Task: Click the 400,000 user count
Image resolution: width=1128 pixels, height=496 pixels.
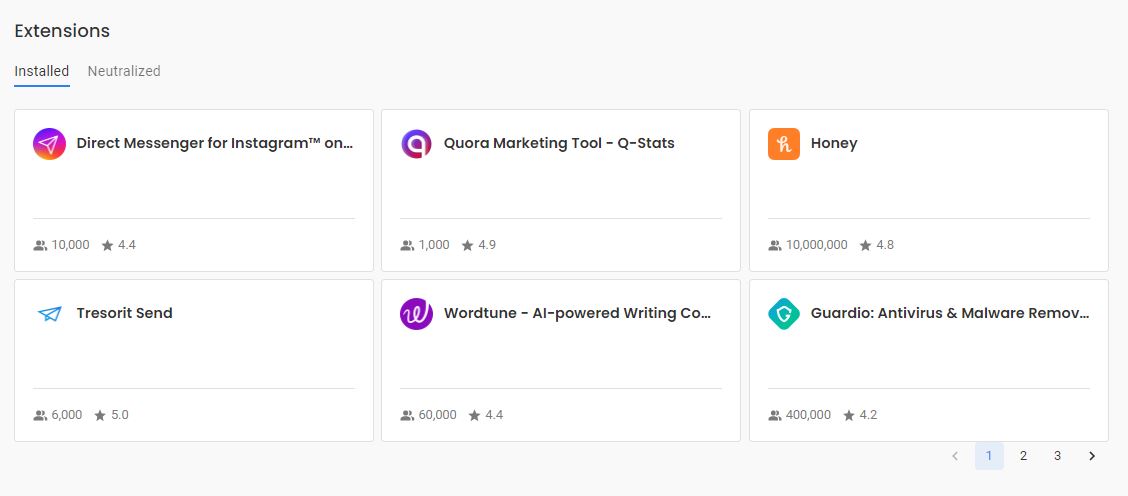Action: click(x=808, y=415)
